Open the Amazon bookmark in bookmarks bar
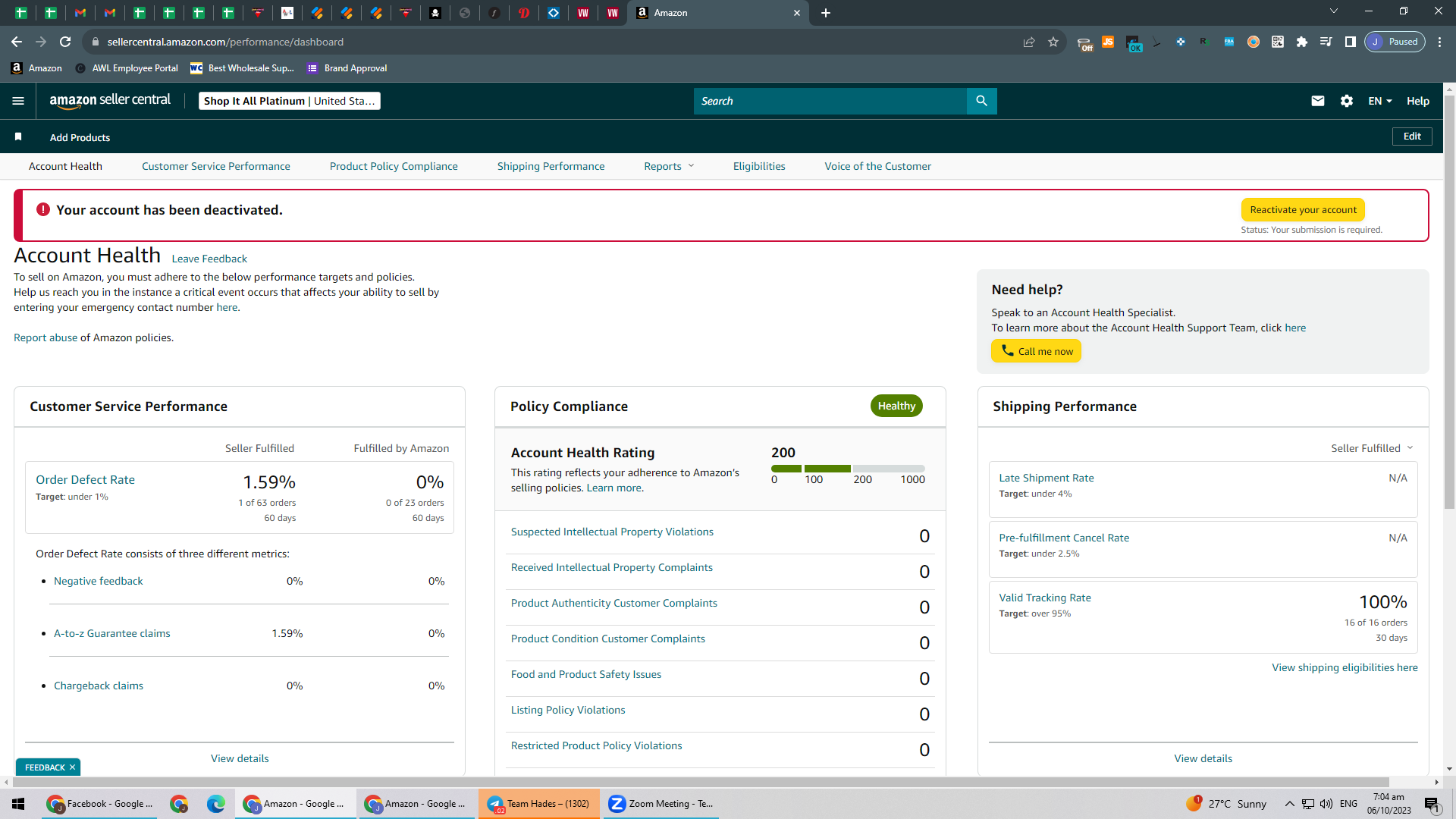Screen dimensions: 1456x819 [36, 68]
